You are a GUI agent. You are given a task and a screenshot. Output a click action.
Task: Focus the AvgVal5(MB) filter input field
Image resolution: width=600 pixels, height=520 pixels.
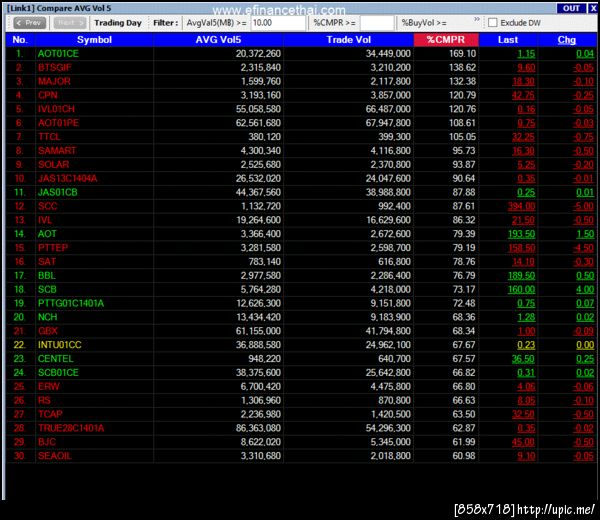(x=278, y=23)
